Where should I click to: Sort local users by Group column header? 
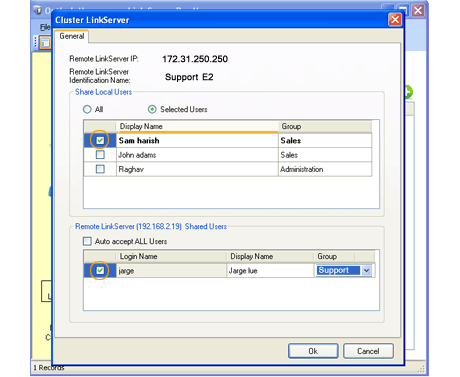[x=325, y=126]
